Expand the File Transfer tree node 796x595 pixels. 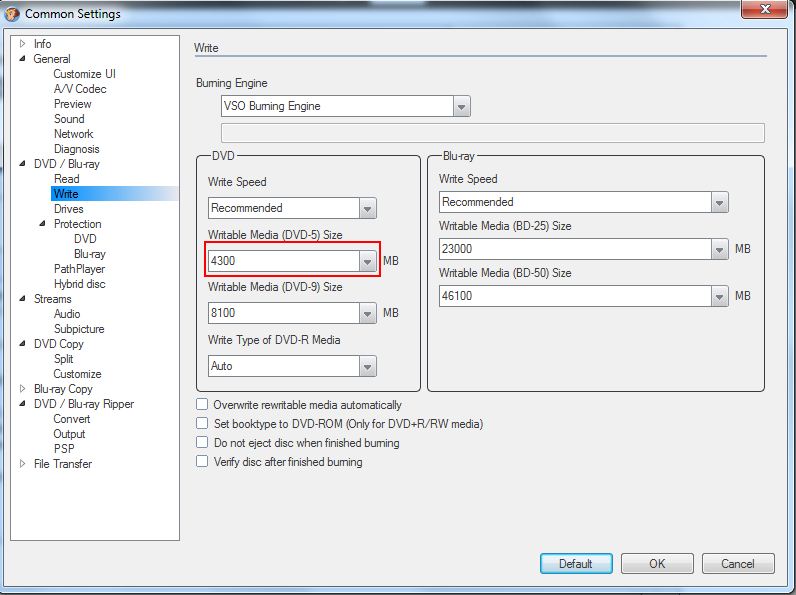pos(22,464)
